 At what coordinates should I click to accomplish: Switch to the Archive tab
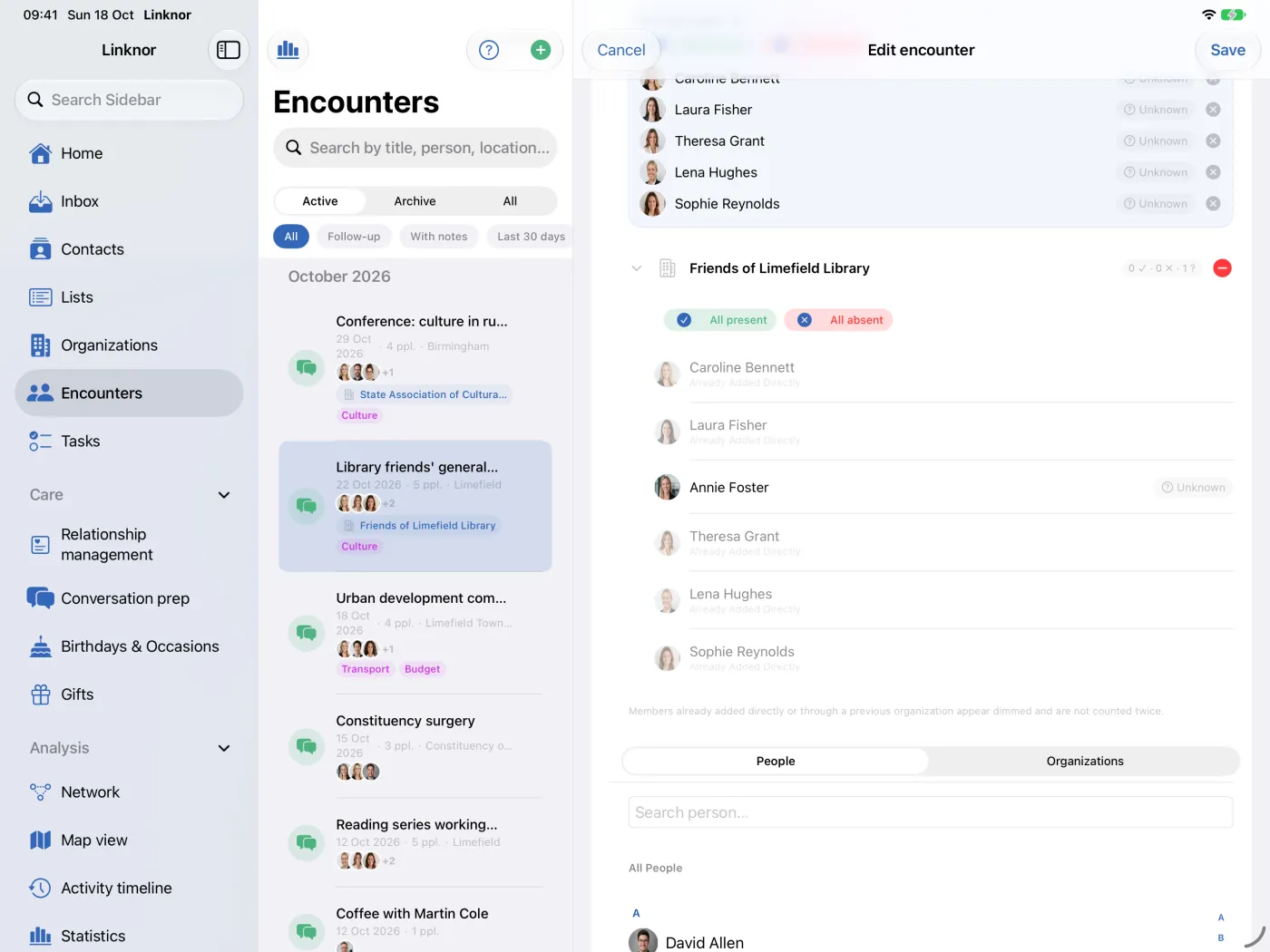point(415,201)
